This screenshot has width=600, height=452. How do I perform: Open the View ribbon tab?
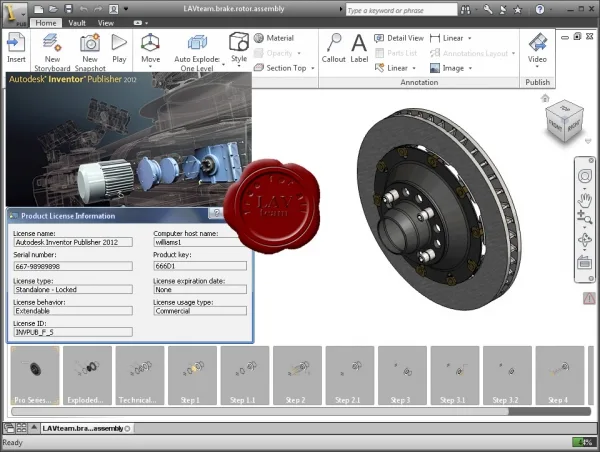(x=106, y=23)
